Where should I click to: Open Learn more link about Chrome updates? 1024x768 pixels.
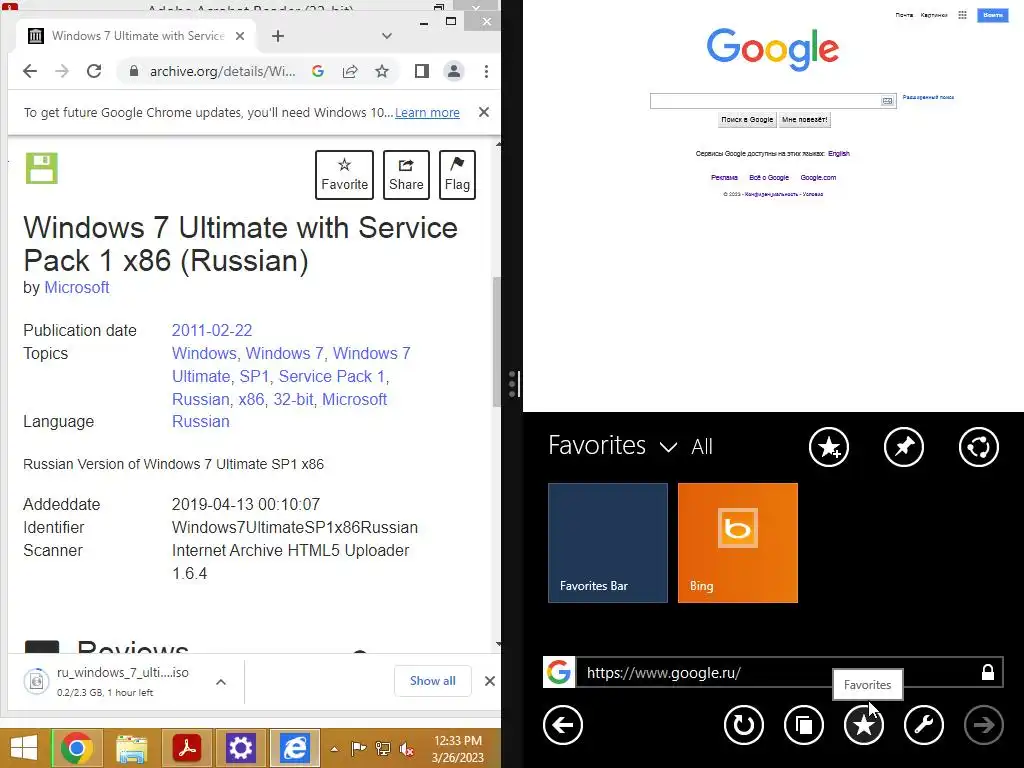tap(427, 112)
